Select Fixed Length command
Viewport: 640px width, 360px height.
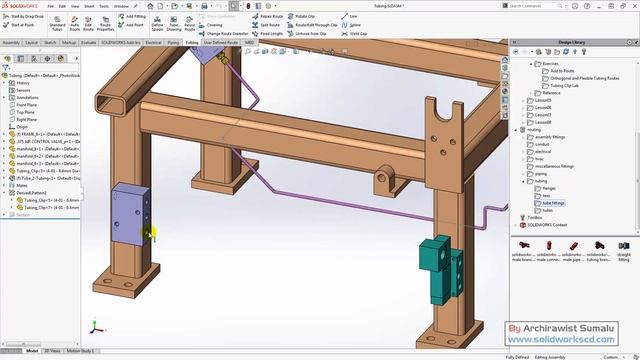tap(267, 33)
